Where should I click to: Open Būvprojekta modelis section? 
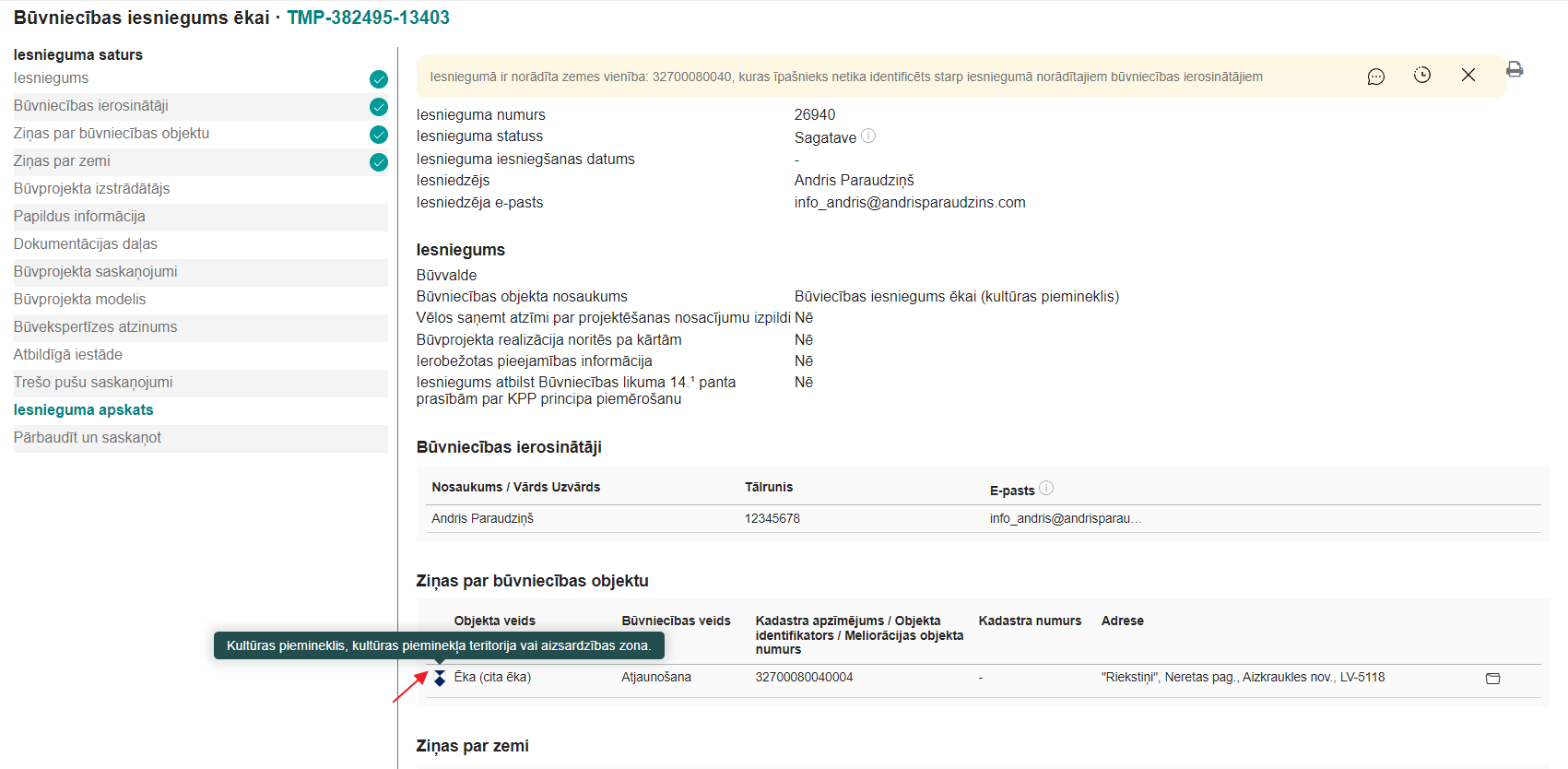click(x=80, y=300)
